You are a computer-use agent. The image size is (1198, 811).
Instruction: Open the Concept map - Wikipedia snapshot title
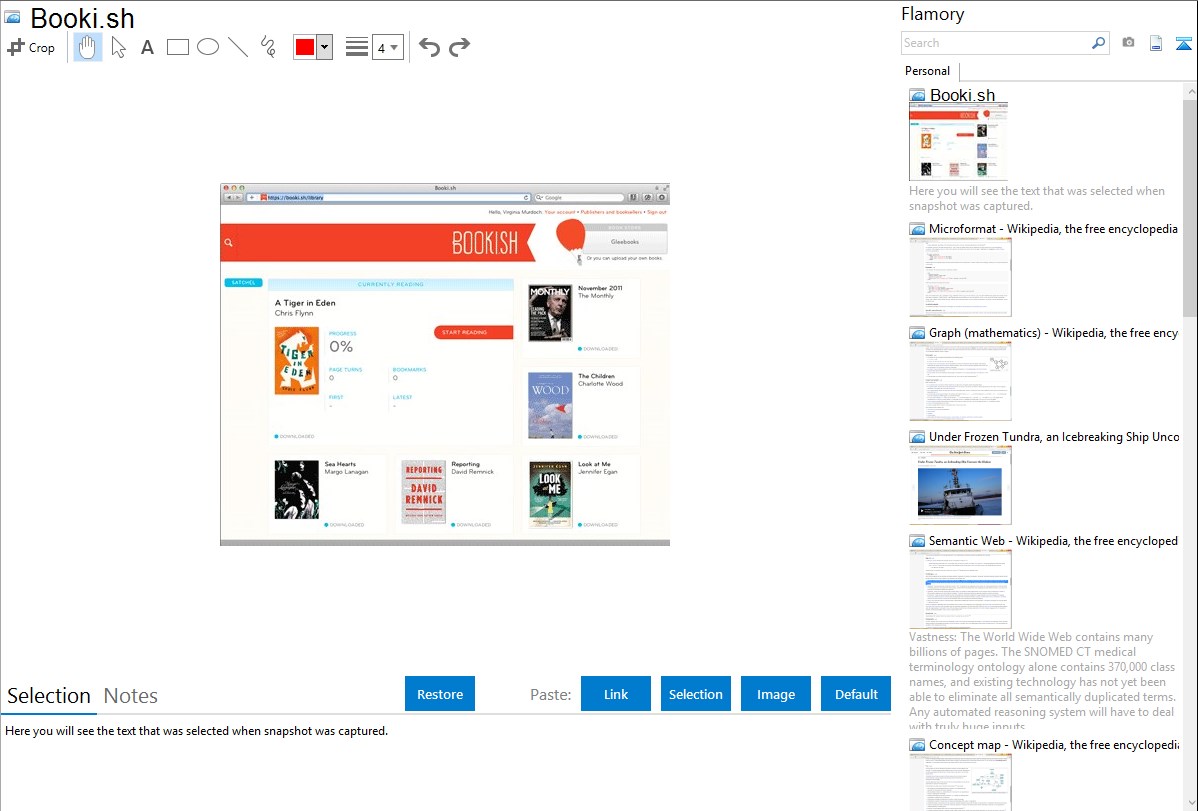(1054, 744)
